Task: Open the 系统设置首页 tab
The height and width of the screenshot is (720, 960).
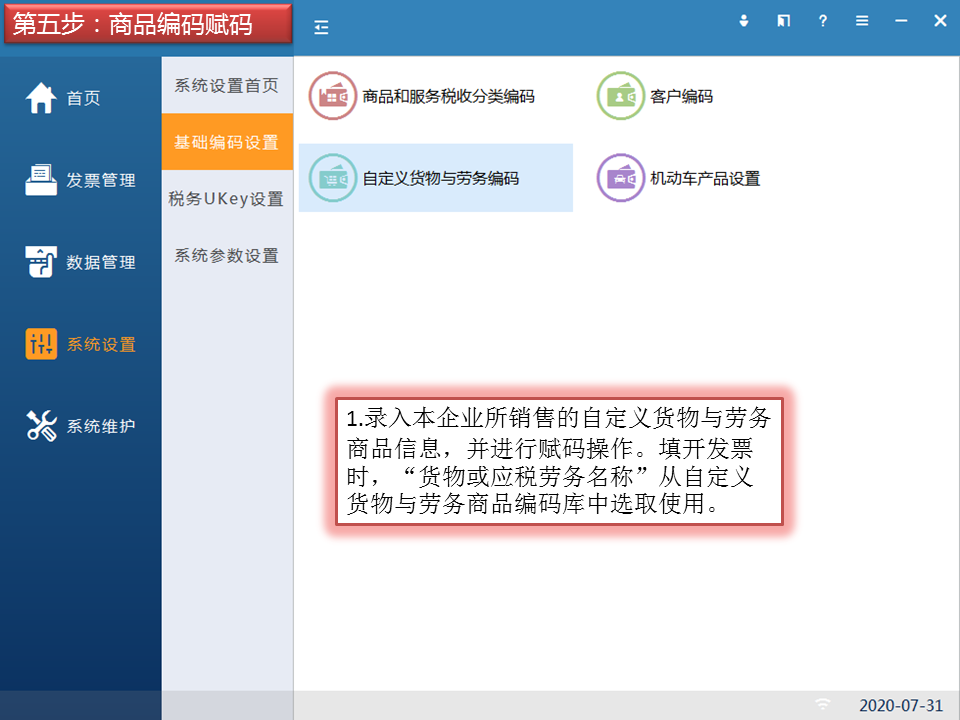Action: click(227, 85)
